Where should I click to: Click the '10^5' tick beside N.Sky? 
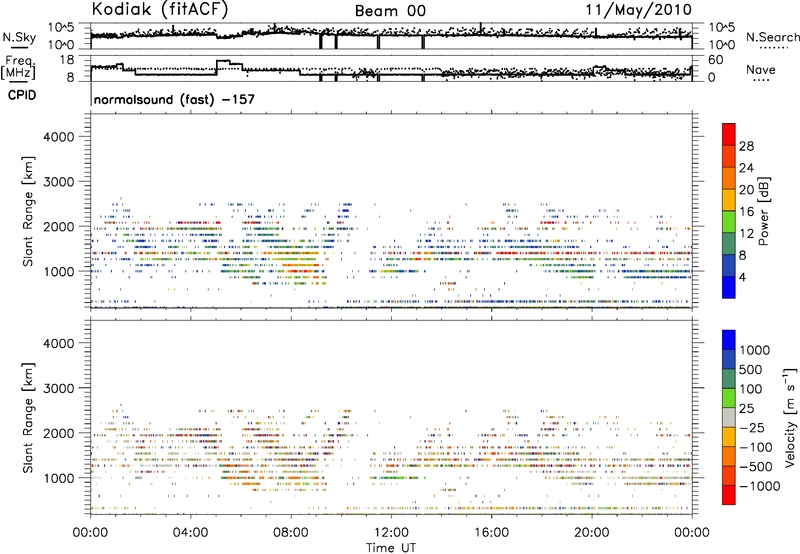pos(61,28)
